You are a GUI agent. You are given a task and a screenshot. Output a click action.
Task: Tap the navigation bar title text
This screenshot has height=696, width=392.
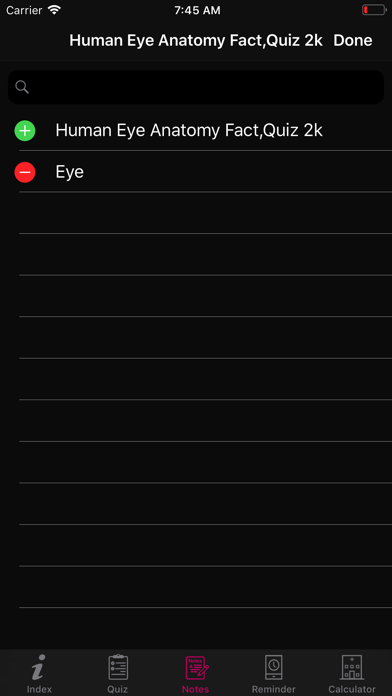pos(196,40)
